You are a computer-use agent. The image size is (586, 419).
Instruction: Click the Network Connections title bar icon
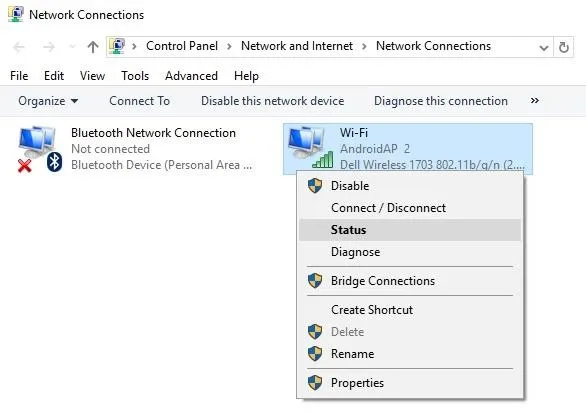16,15
